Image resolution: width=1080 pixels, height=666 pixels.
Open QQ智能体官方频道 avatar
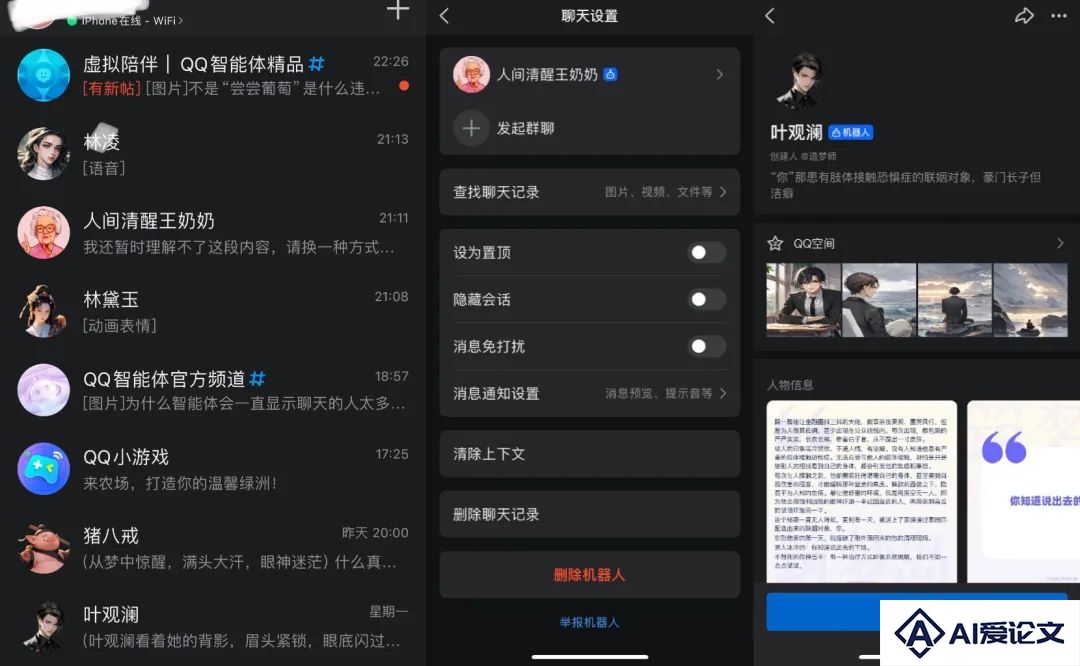coord(43,390)
